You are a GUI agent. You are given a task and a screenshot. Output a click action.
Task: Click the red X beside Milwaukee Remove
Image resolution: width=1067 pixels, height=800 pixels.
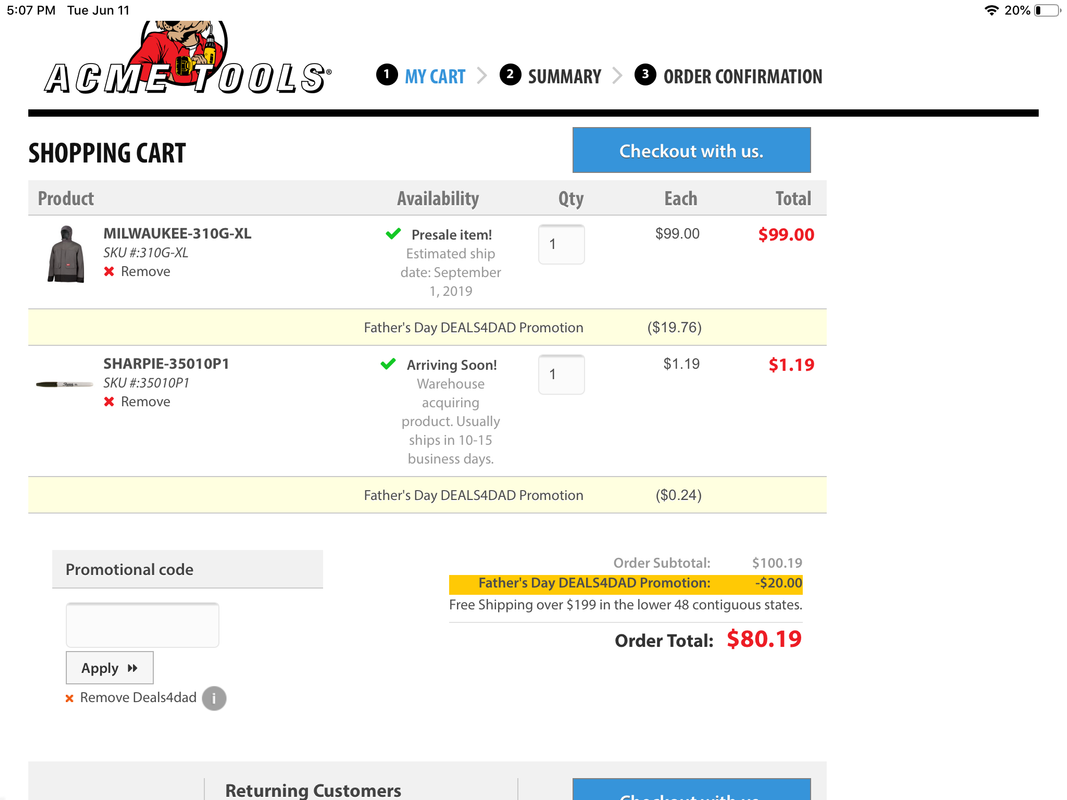[109, 271]
